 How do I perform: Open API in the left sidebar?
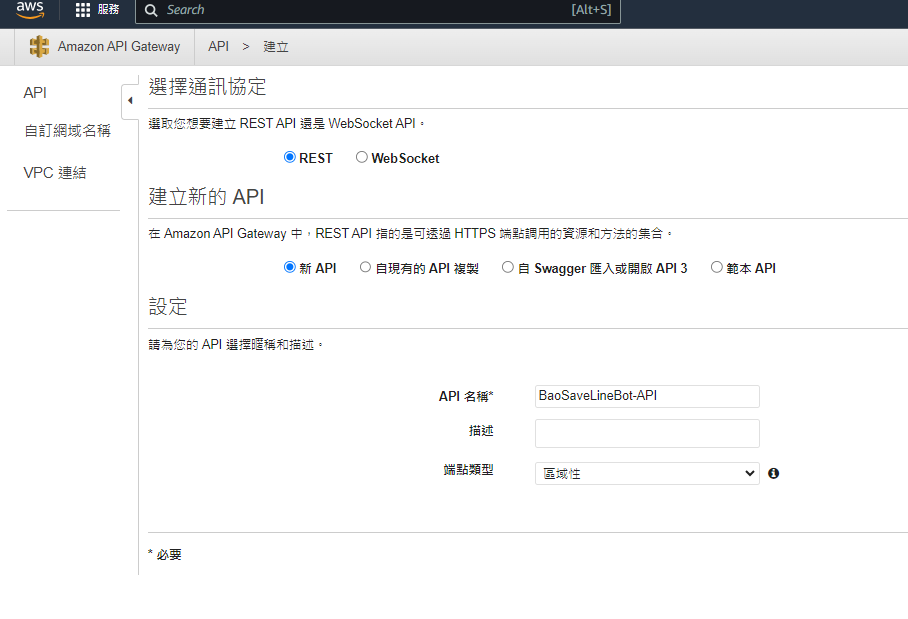click(x=35, y=93)
